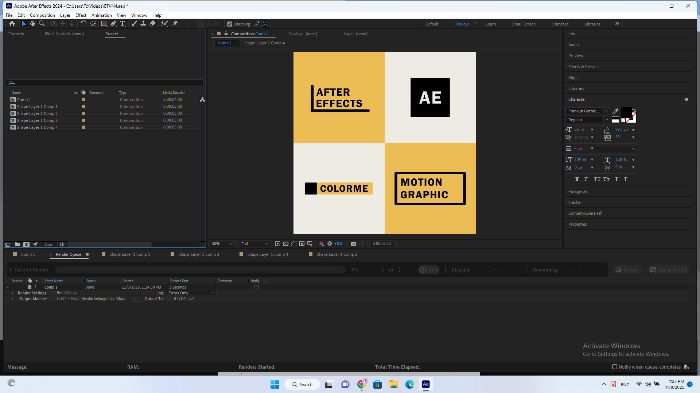Select the Hand tool
Image resolution: width=700 pixels, height=393 pixels.
33,24
